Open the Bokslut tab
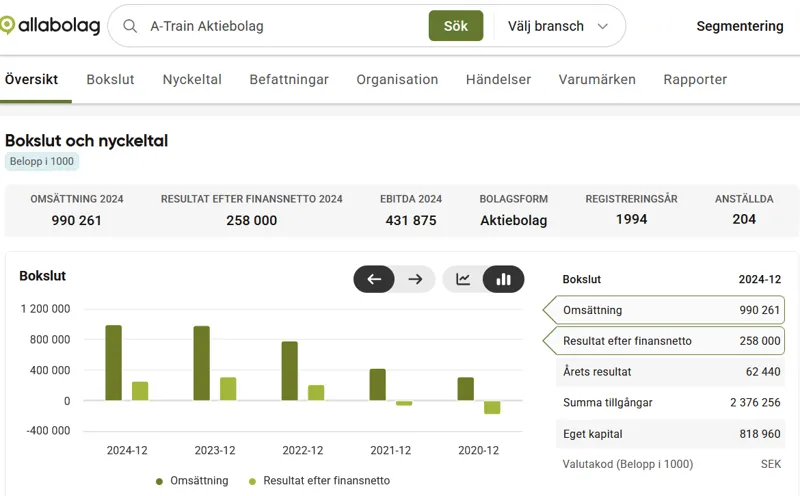This screenshot has width=800, height=496. click(x=110, y=79)
